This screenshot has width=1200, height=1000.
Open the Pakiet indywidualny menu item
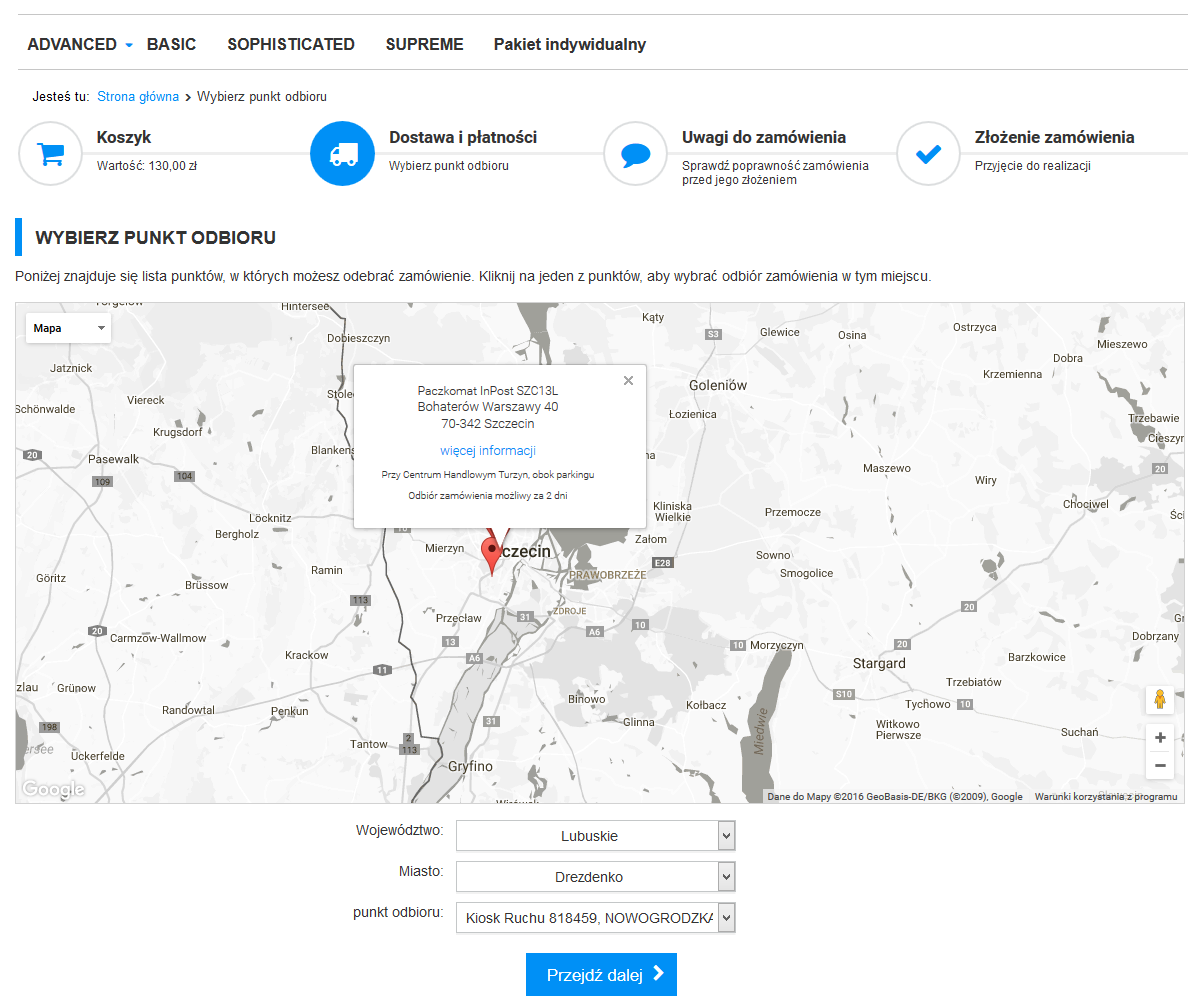[570, 44]
